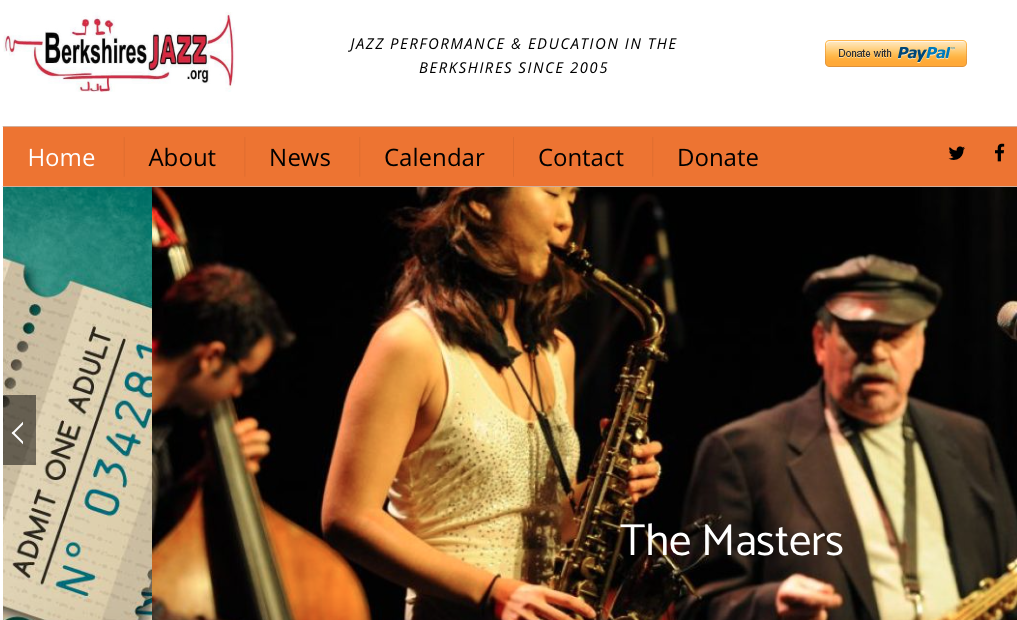Click the Jazz Performance & Education tagline
1017x620 pixels.
[513, 56]
